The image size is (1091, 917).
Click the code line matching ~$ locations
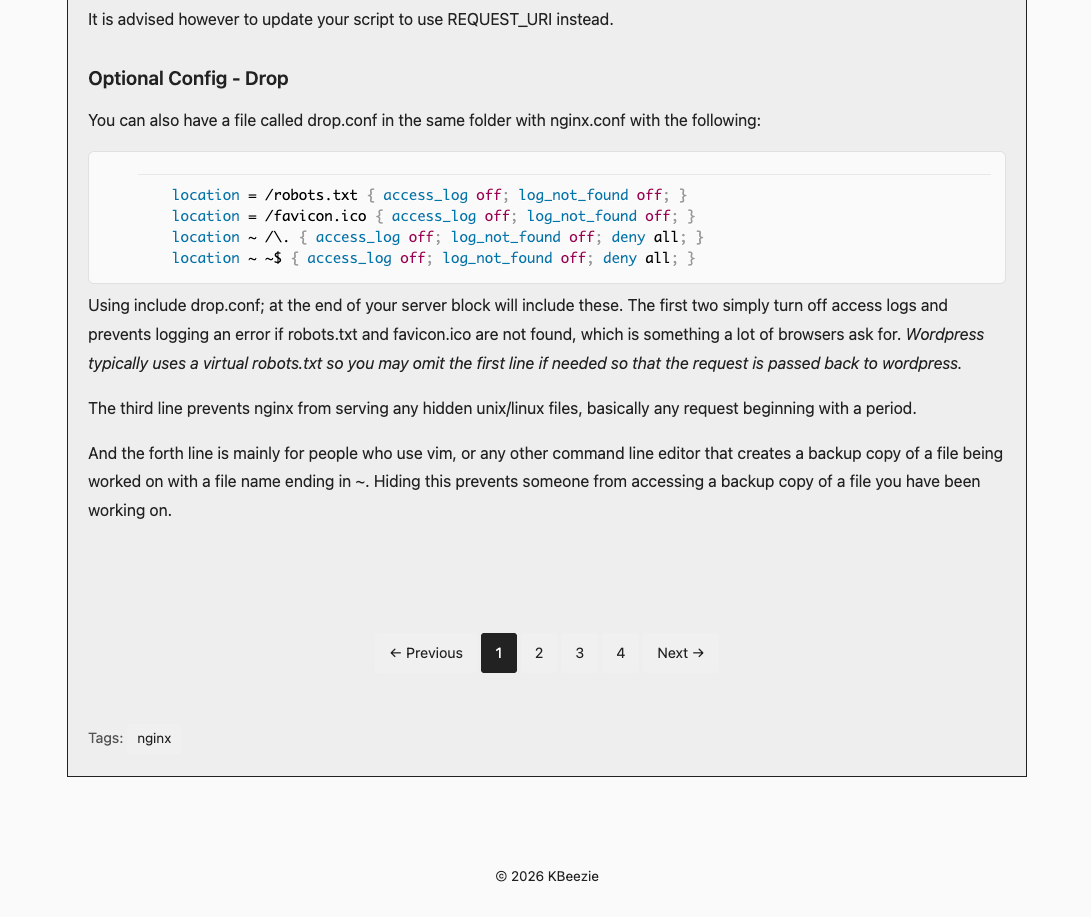(433, 258)
